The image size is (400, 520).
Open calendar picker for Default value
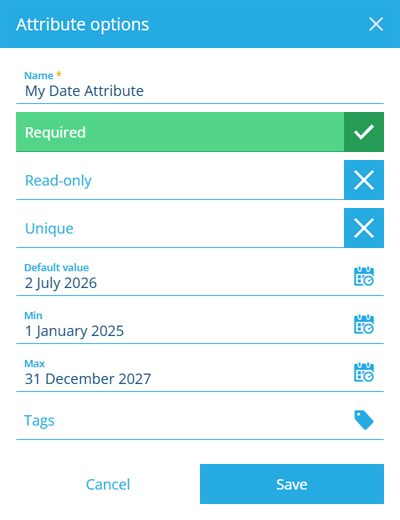click(364, 276)
